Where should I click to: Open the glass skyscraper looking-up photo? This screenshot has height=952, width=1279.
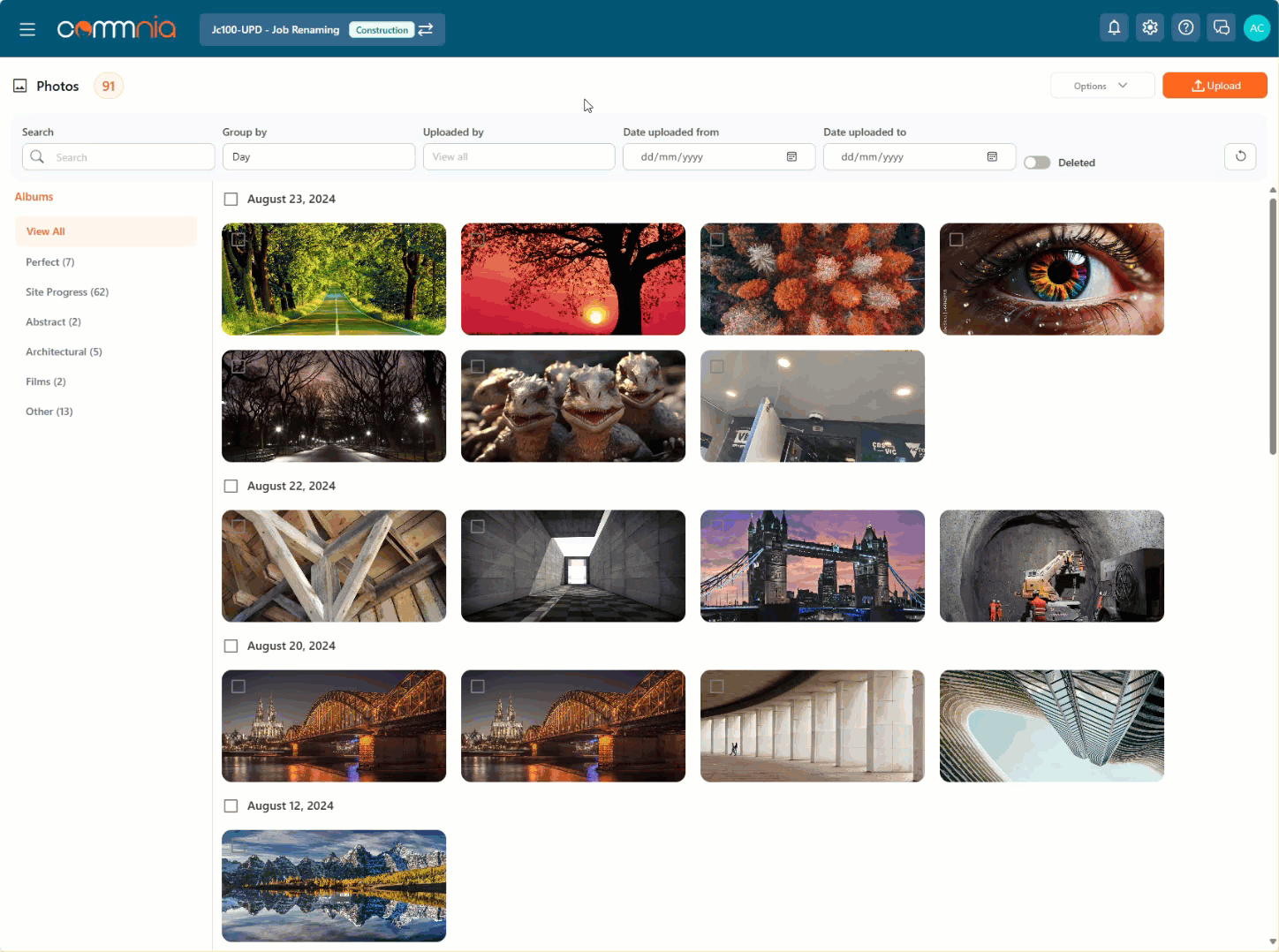(1052, 726)
